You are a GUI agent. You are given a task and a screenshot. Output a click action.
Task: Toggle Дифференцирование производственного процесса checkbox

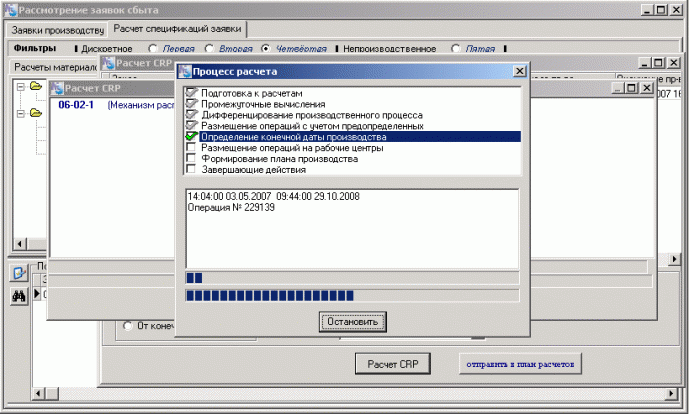tap(191, 114)
